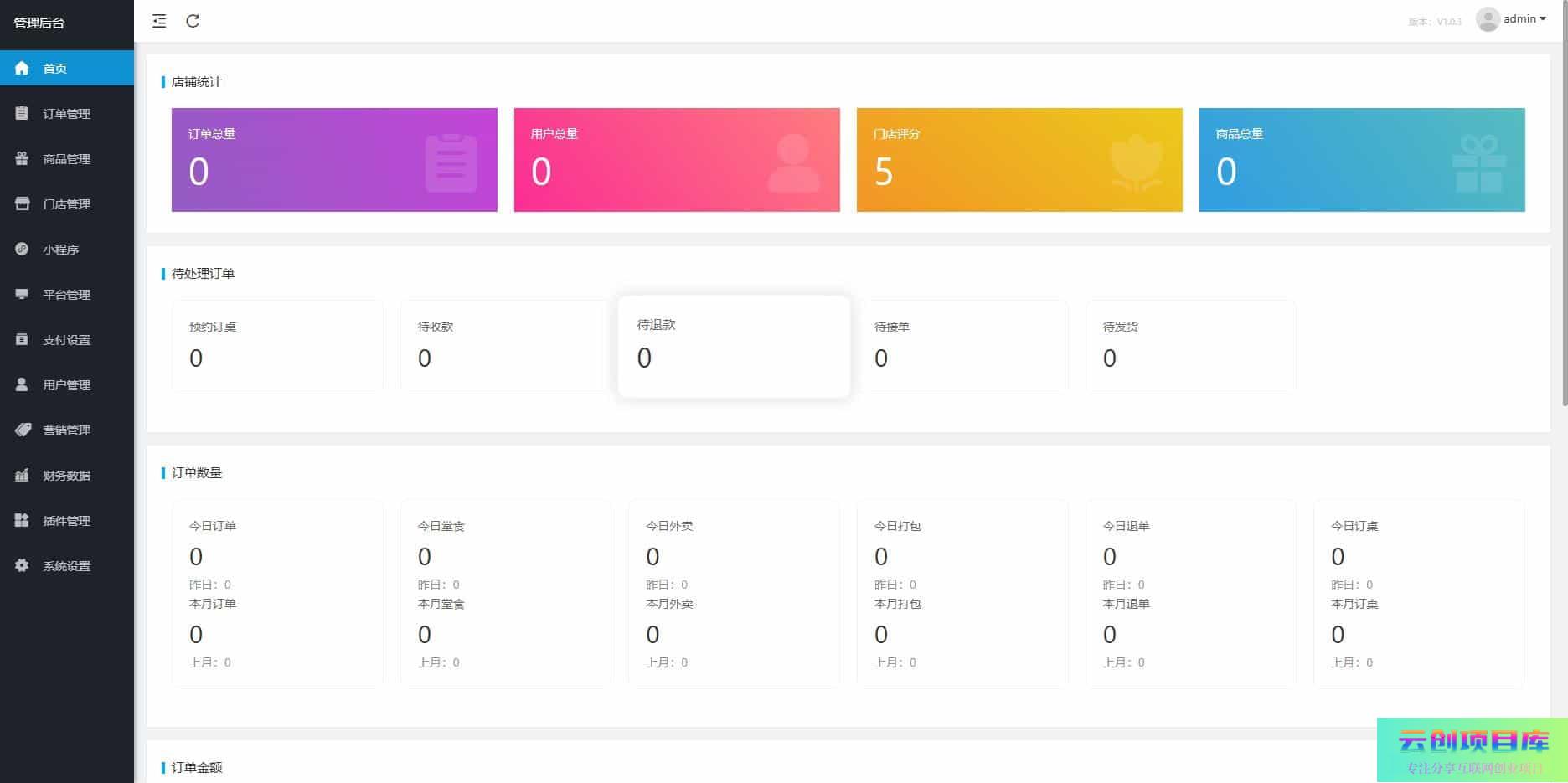The width and height of the screenshot is (1568, 783).
Task: Open the admin user dropdown
Action: pos(1524,19)
